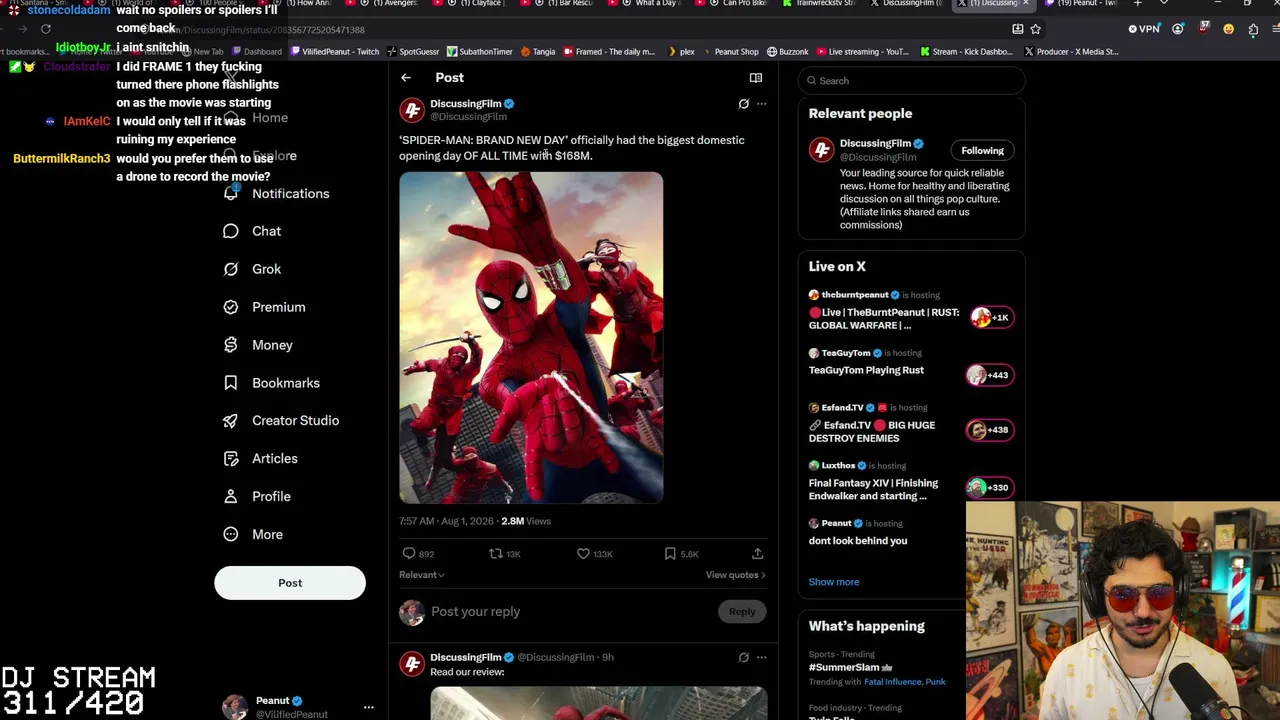The image size is (1280, 720).
Task: Go back using the Post header arrow
Action: [406, 78]
